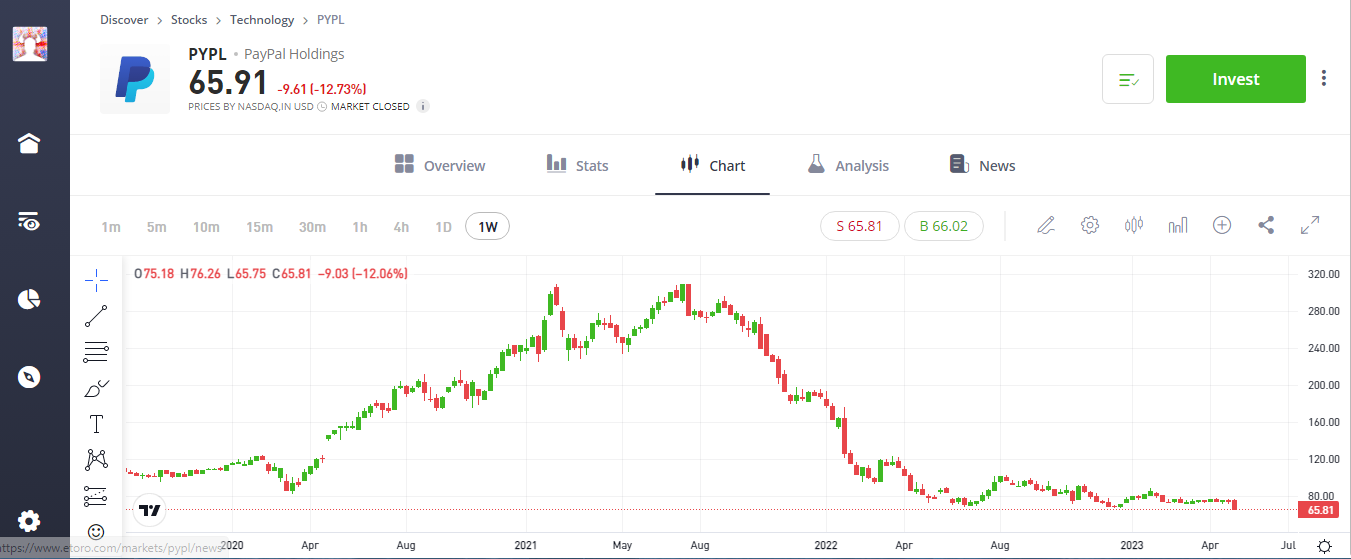The image size is (1351, 559).
Task: Select the 10m timeframe
Action: (x=206, y=227)
